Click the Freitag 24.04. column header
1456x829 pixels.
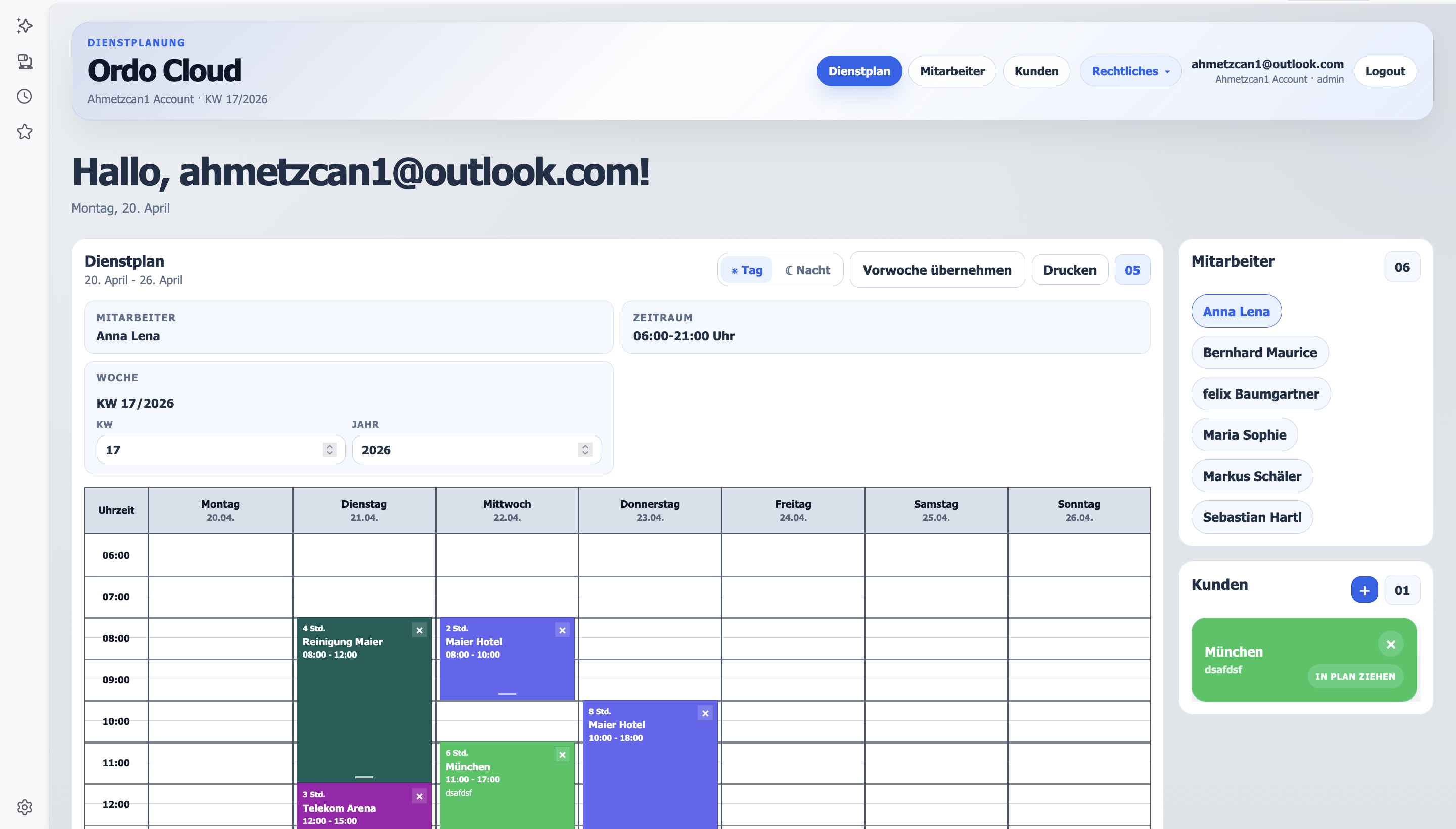pyautogui.click(x=793, y=510)
